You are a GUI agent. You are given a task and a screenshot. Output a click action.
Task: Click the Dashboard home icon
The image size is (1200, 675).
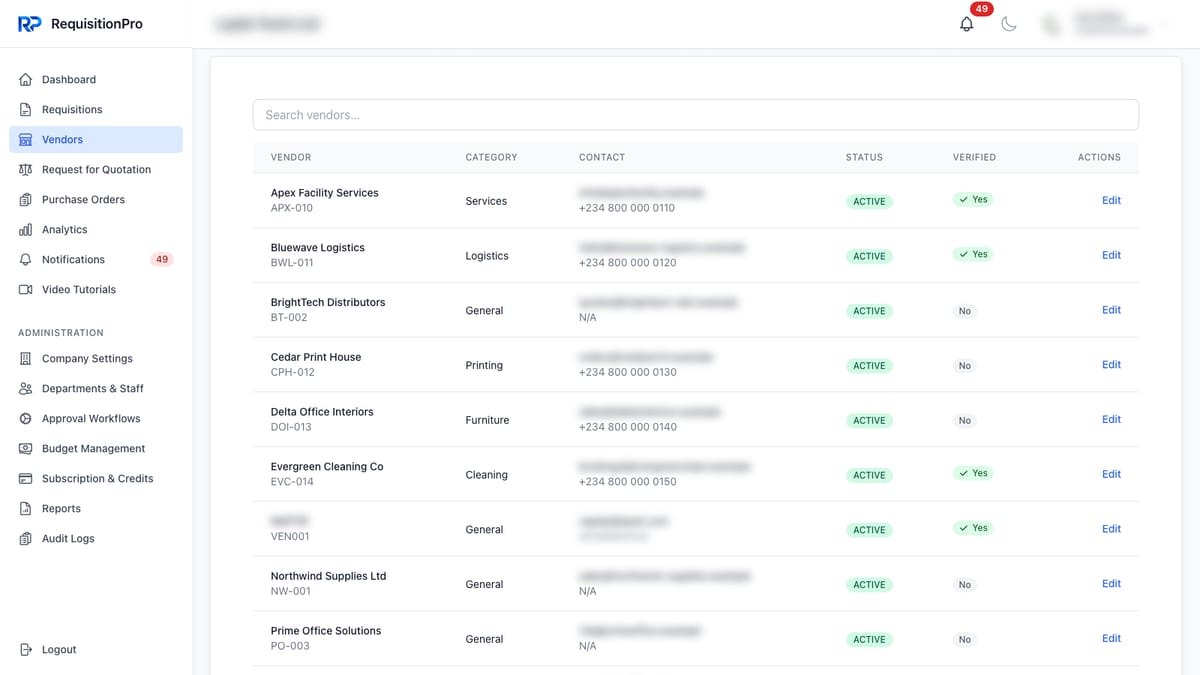[26, 80]
